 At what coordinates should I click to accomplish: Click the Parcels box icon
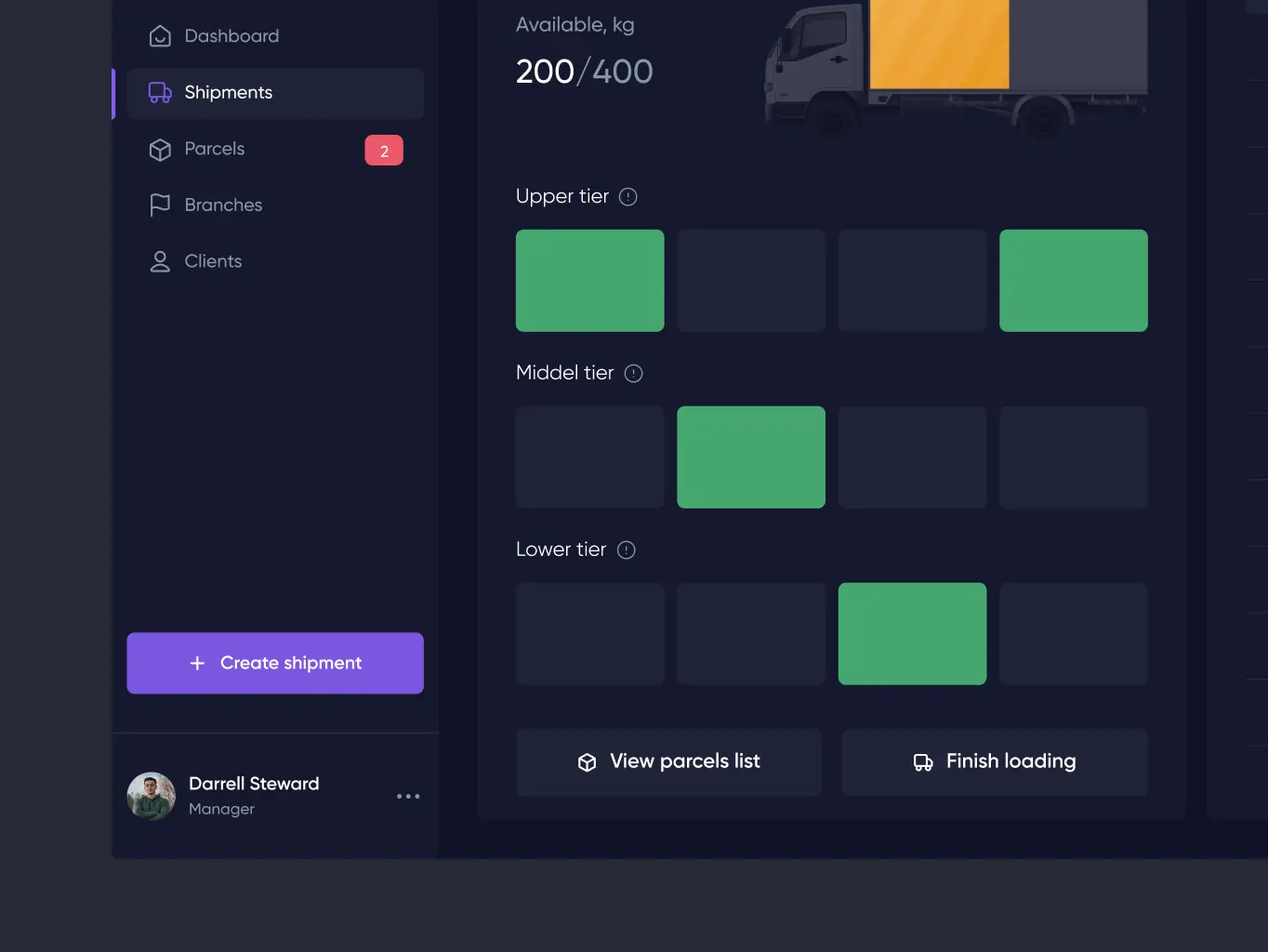(160, 150)
